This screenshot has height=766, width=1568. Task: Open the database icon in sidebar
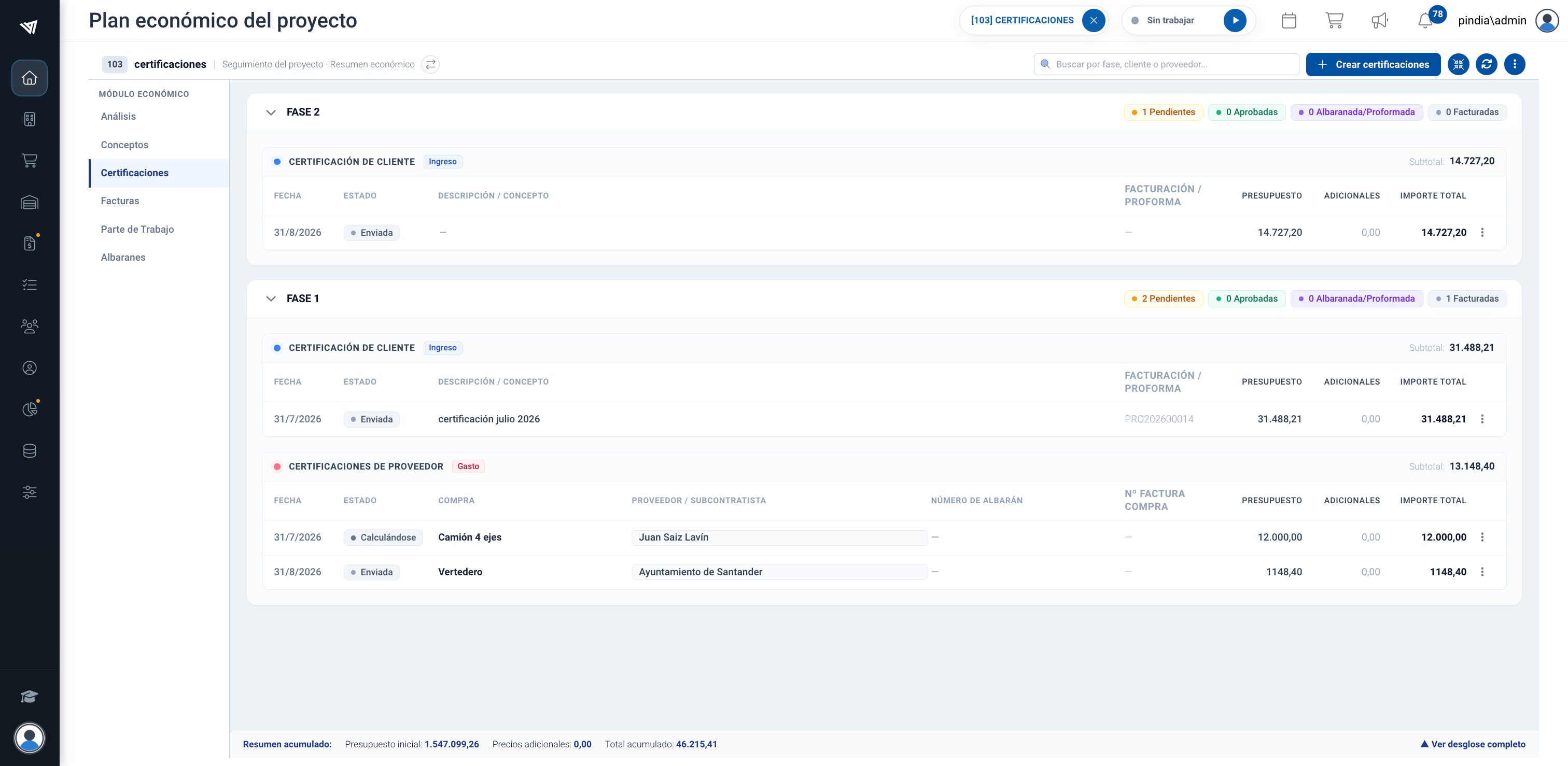[29, 451]
